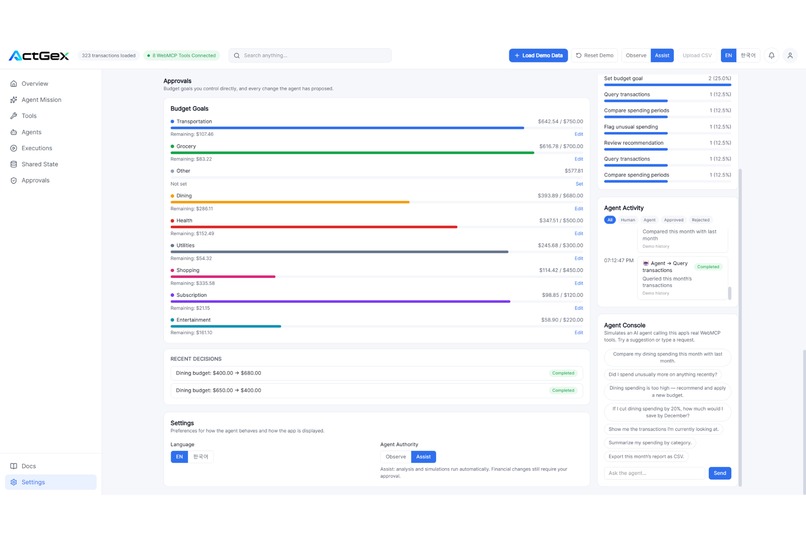Viewport: 806px width, 537px height.
Task: Edit the Subscription budget goal
Action: click(579, 308)
